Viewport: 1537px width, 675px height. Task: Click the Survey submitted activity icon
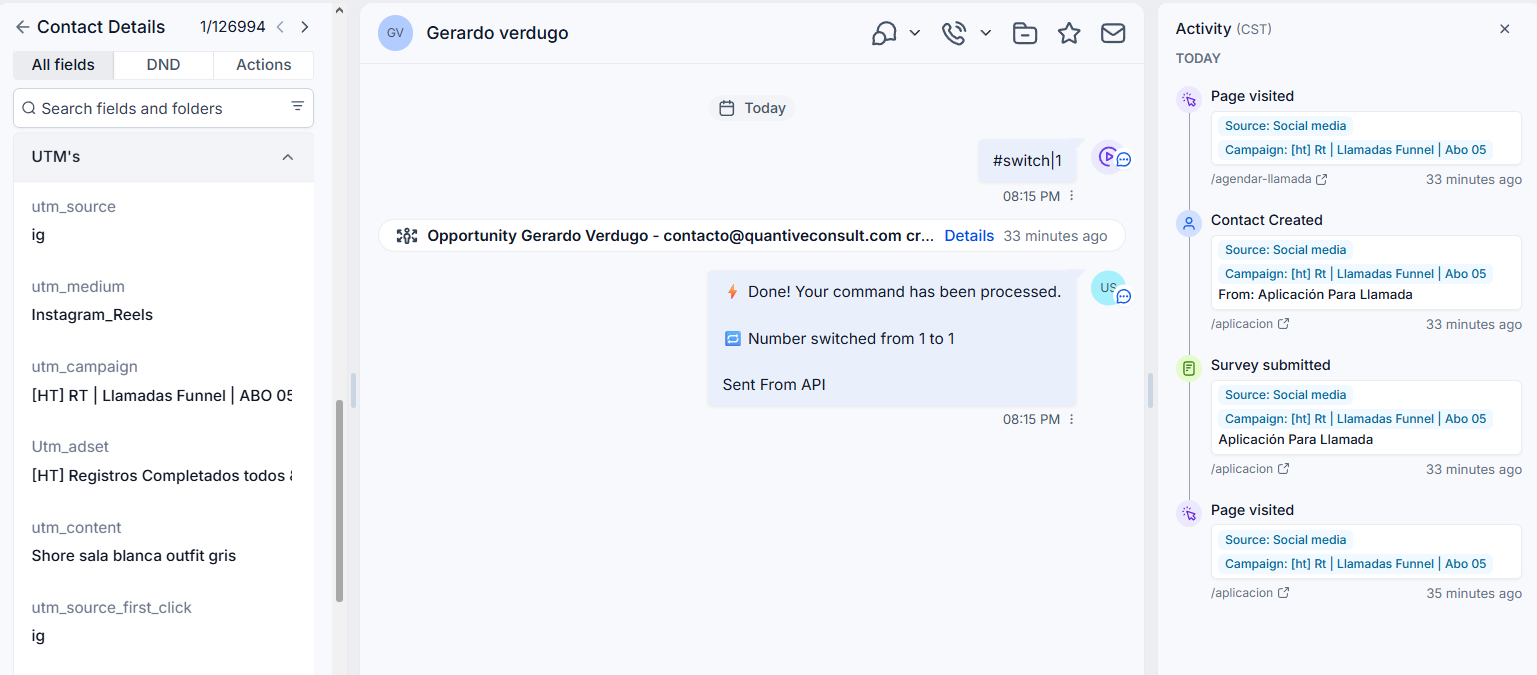1189,368
